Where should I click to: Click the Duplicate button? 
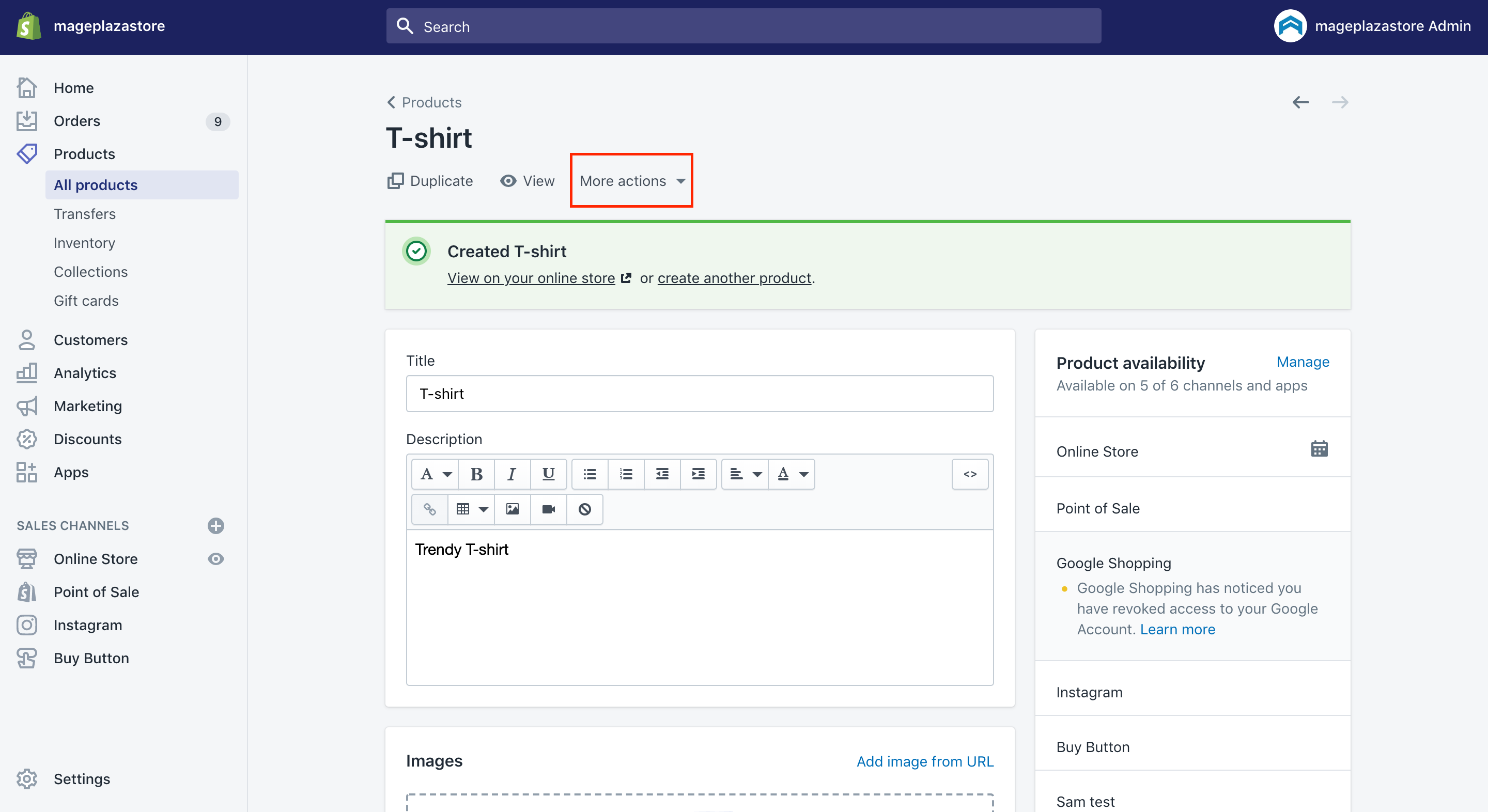coord(429,181)
